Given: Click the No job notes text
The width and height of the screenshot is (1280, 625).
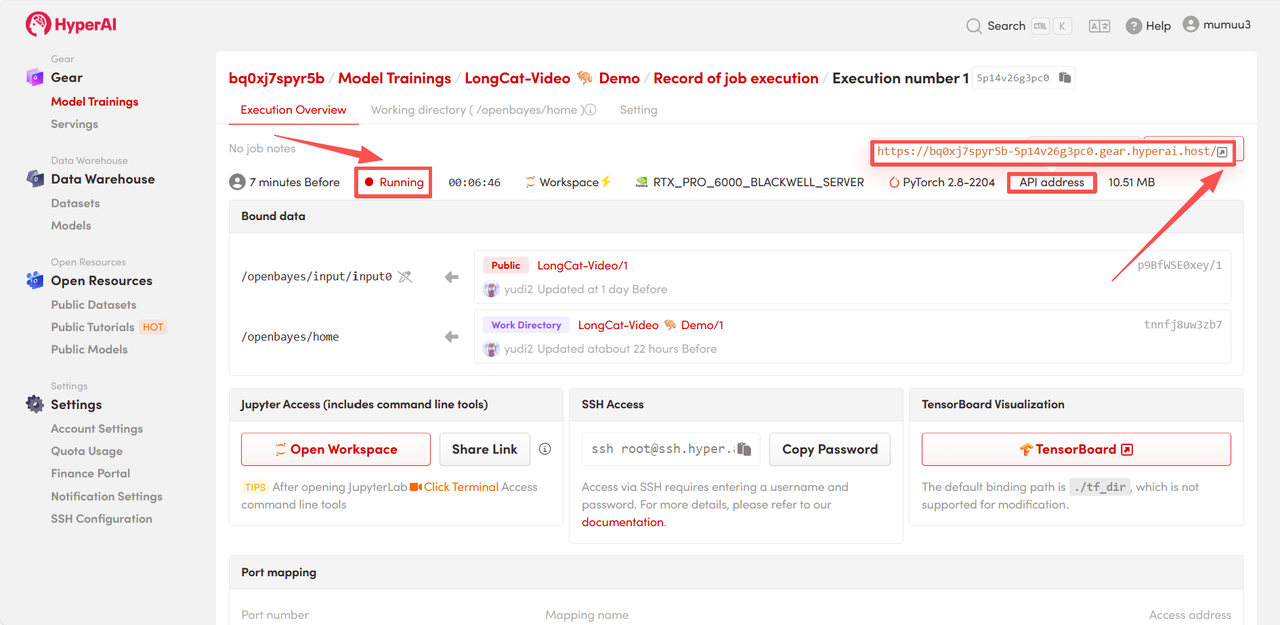Looking at the screenshot, I should click(x=262, y=149).
